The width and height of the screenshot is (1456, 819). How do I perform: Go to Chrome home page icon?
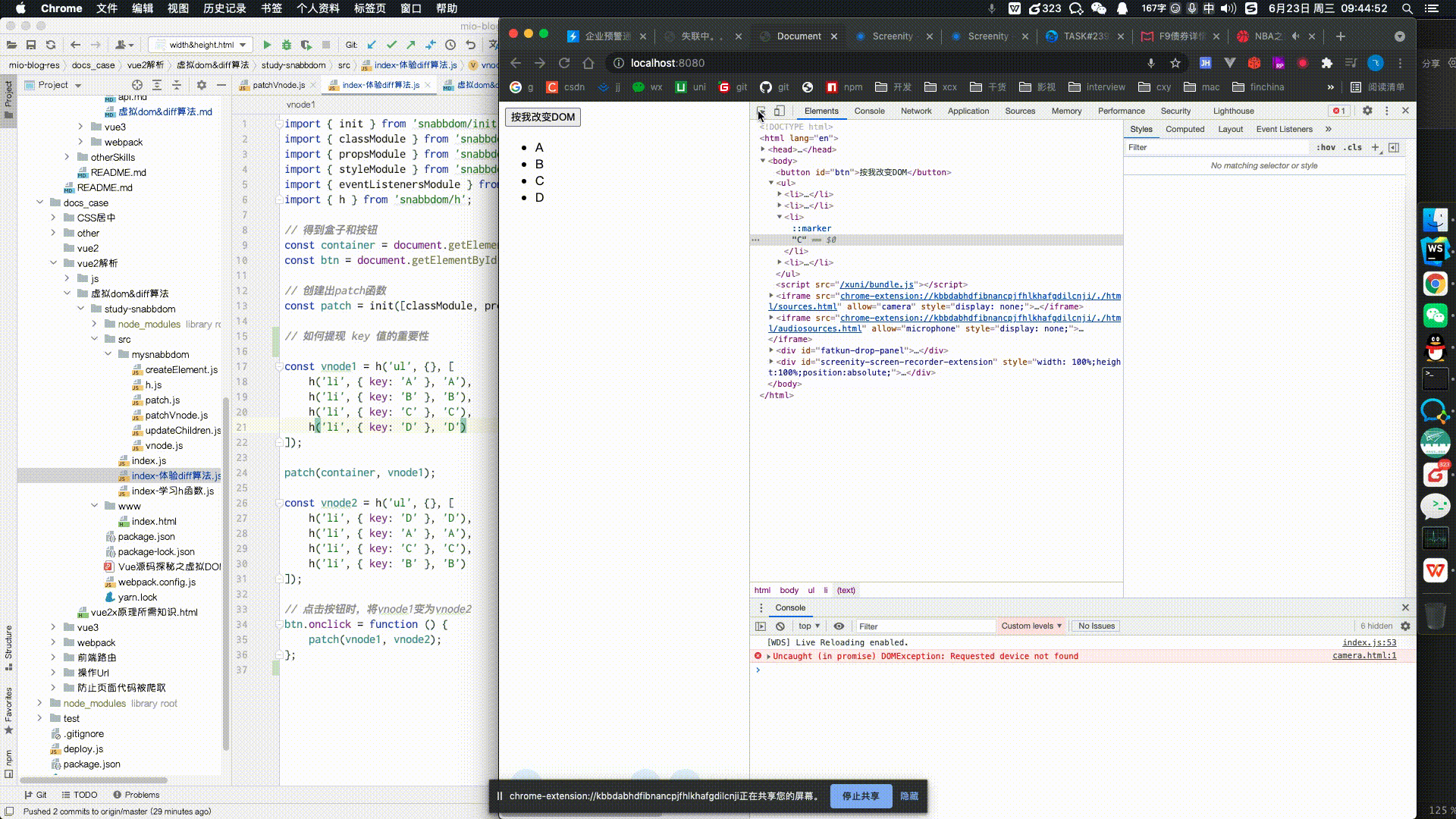click(x=588, y=63)
